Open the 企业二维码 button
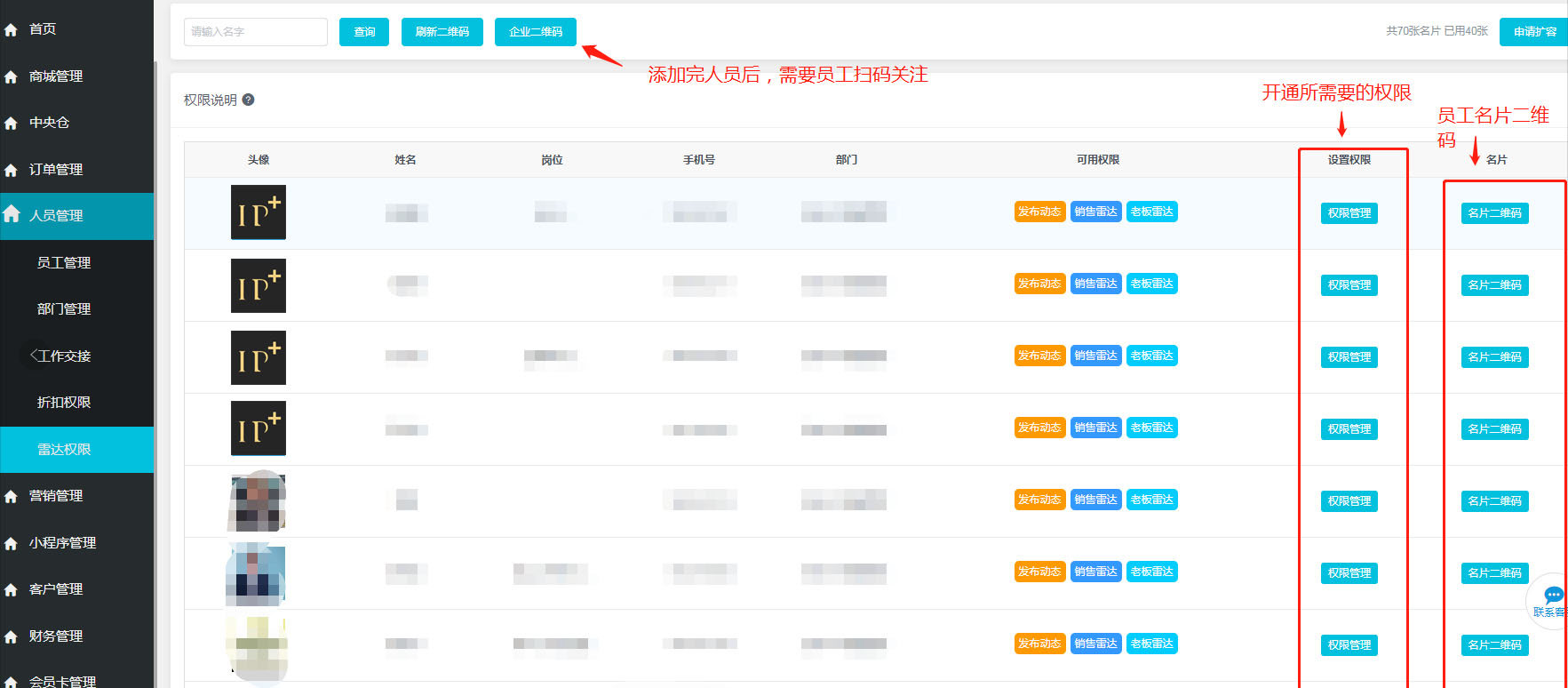Screen dimensions: 1568x688 (x=536, y=32)
